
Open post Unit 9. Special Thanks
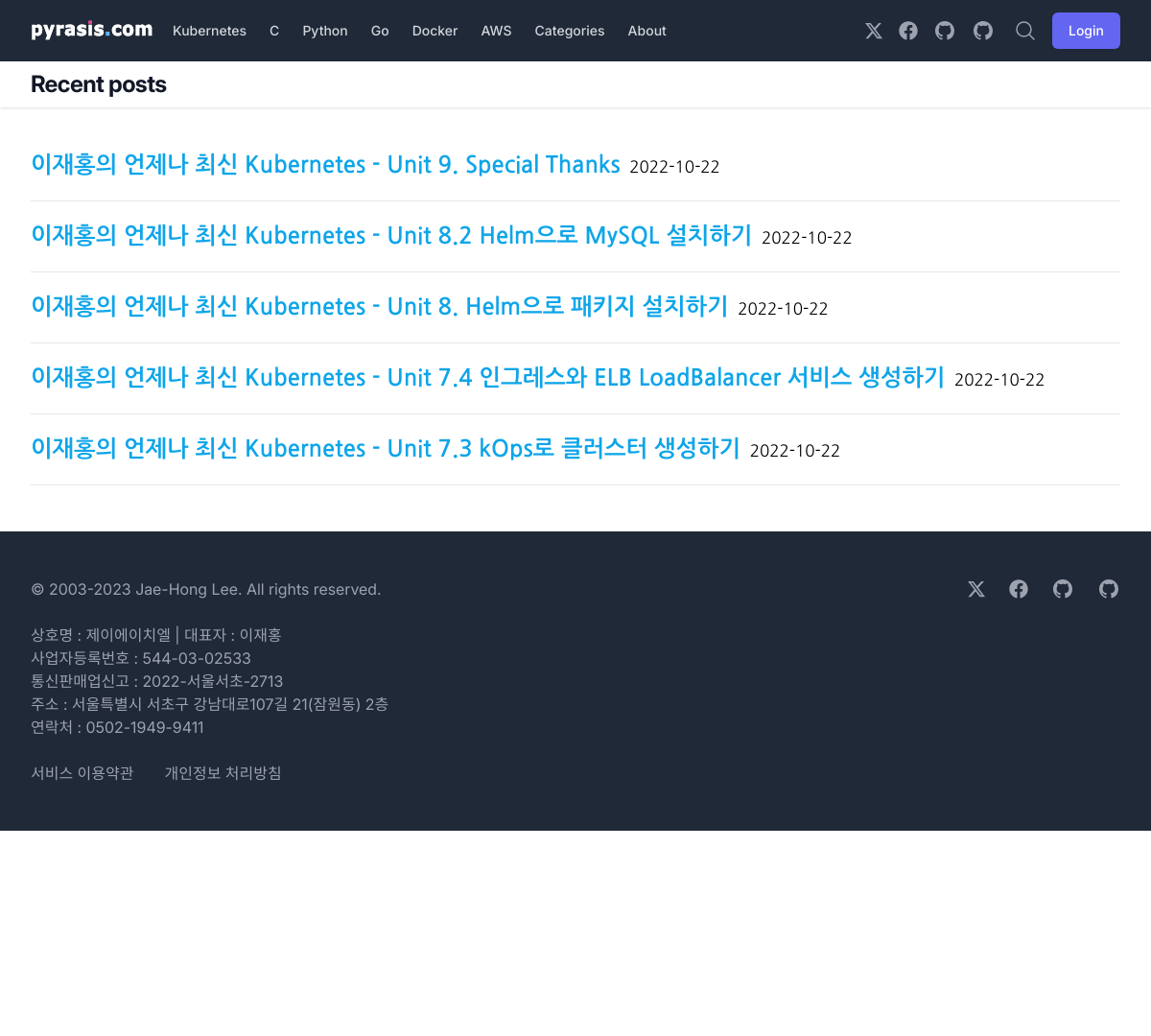tap(325, 165)
